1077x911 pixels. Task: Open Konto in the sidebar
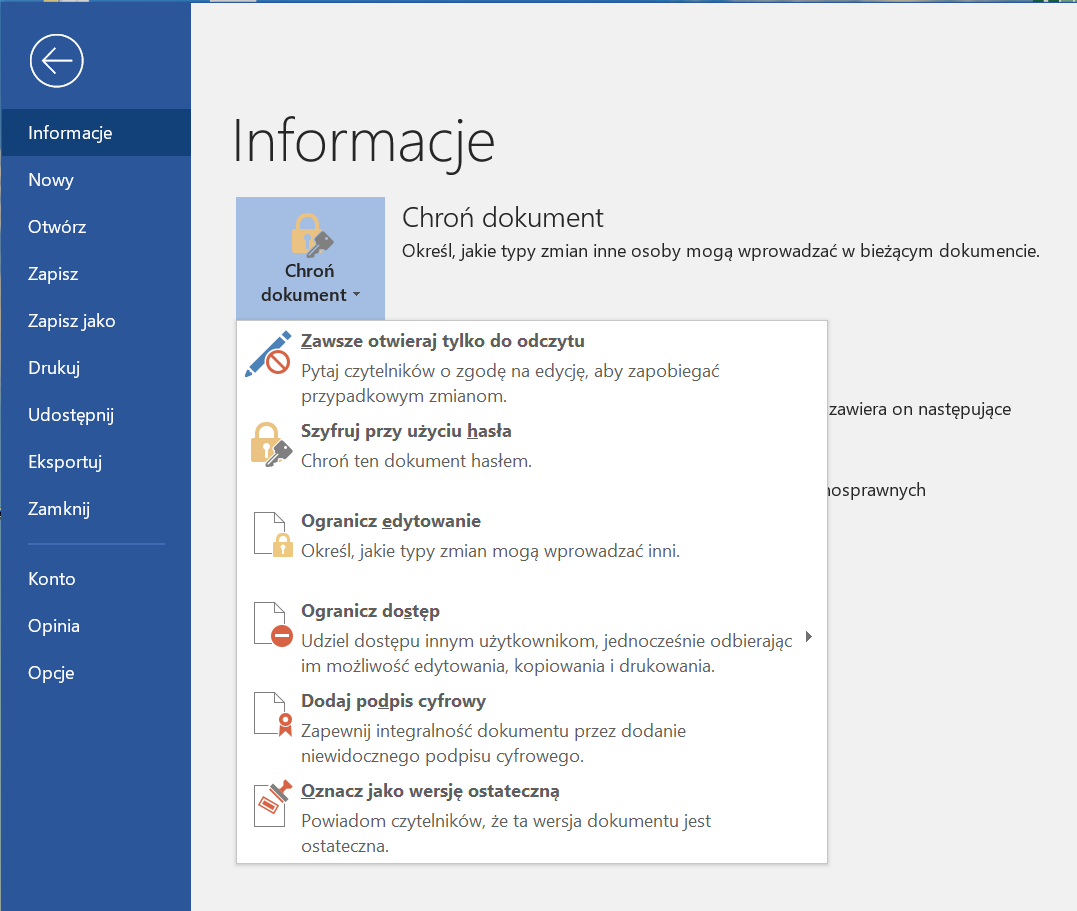coord(95,578)
